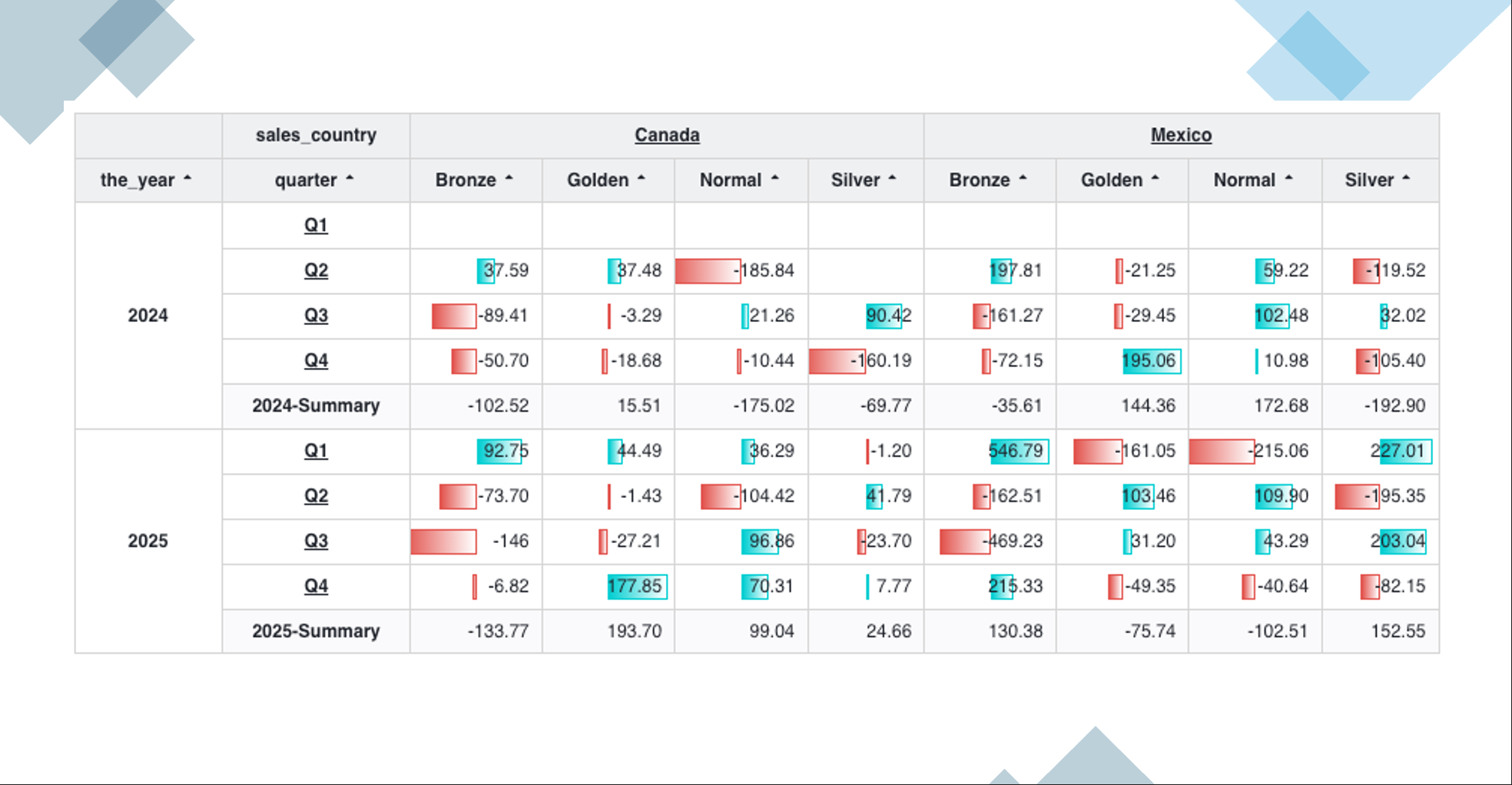This screenshot has height=785, width=1512.
Task: Select the -469.23 data bar cell
Action: [990, 542]
